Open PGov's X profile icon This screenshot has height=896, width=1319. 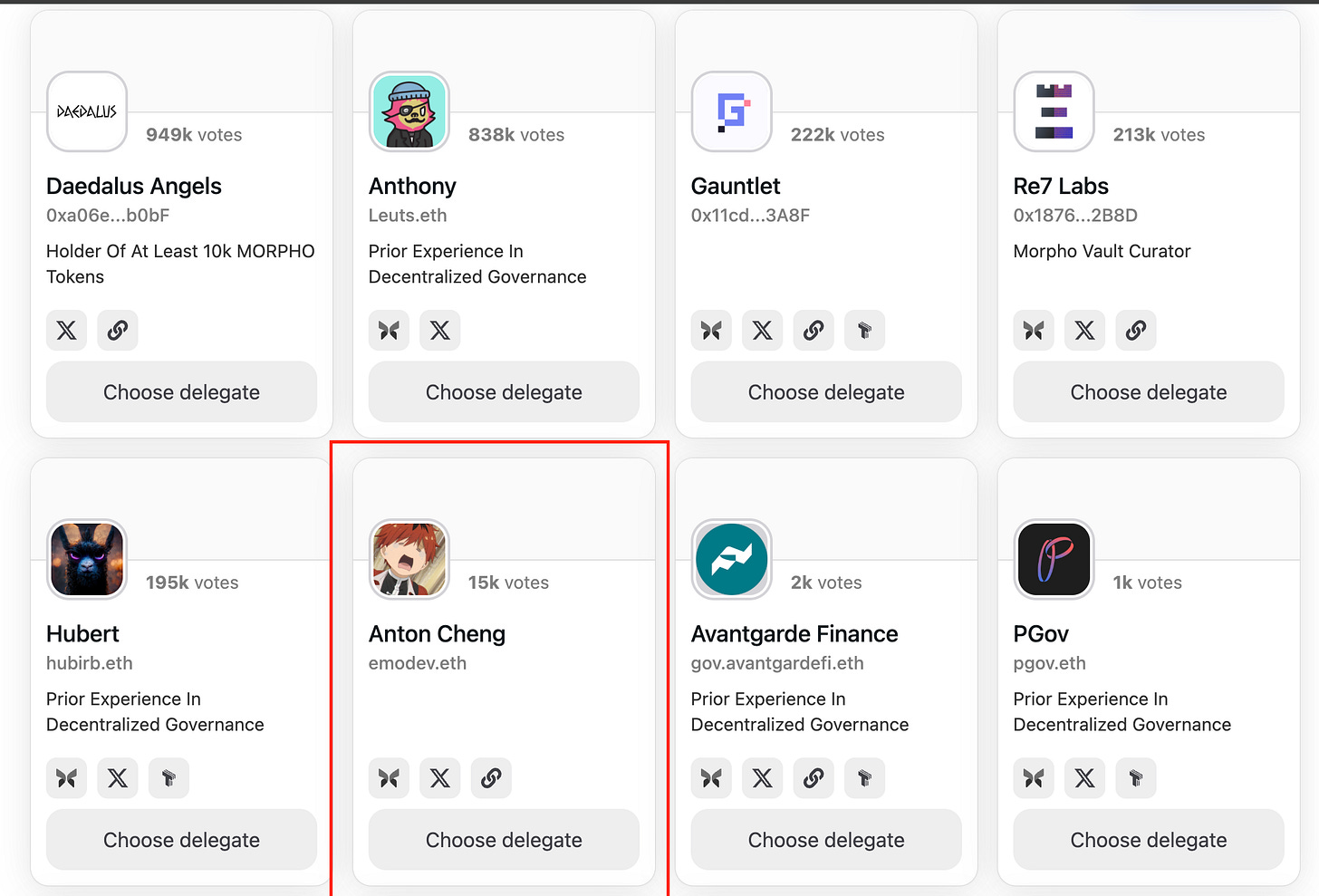tap(1085, 778)
